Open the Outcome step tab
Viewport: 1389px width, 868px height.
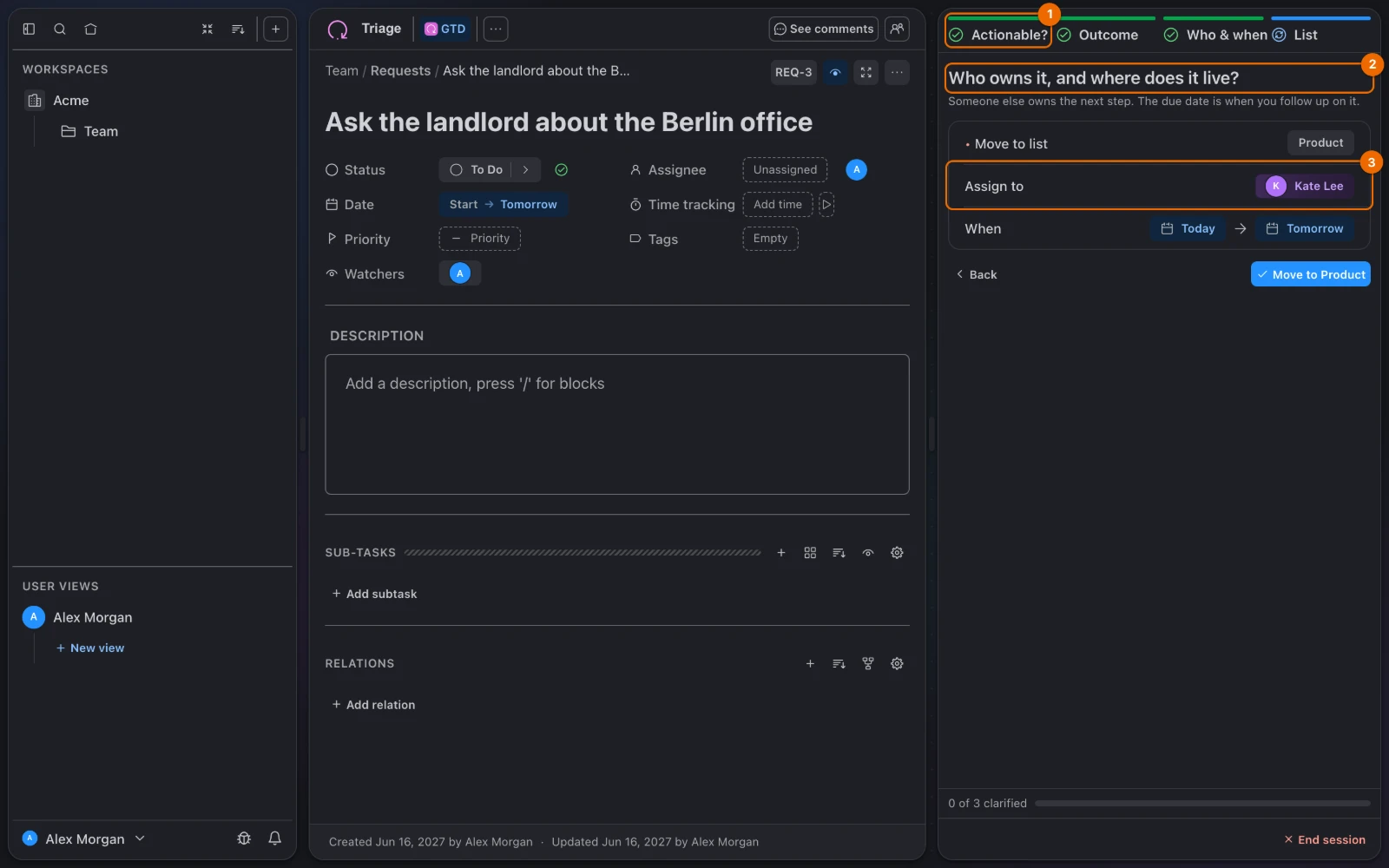coord(1097,35)
